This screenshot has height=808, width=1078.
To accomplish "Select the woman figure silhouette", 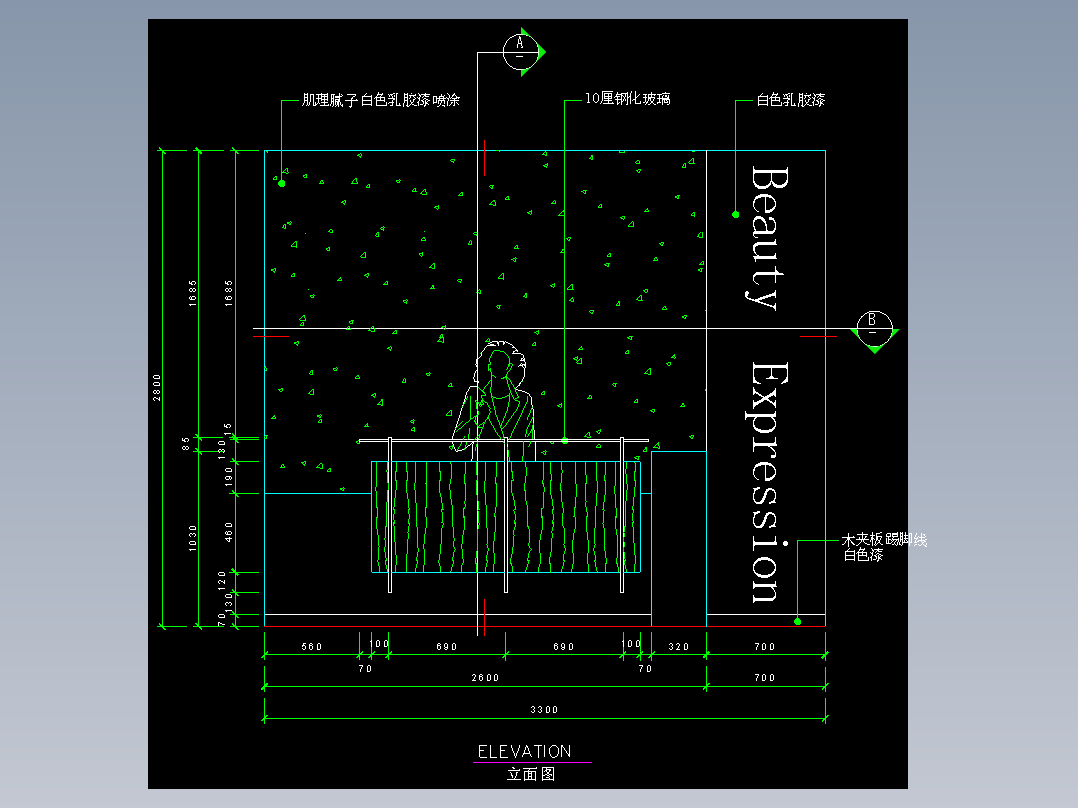I will [x=494, y=400].
